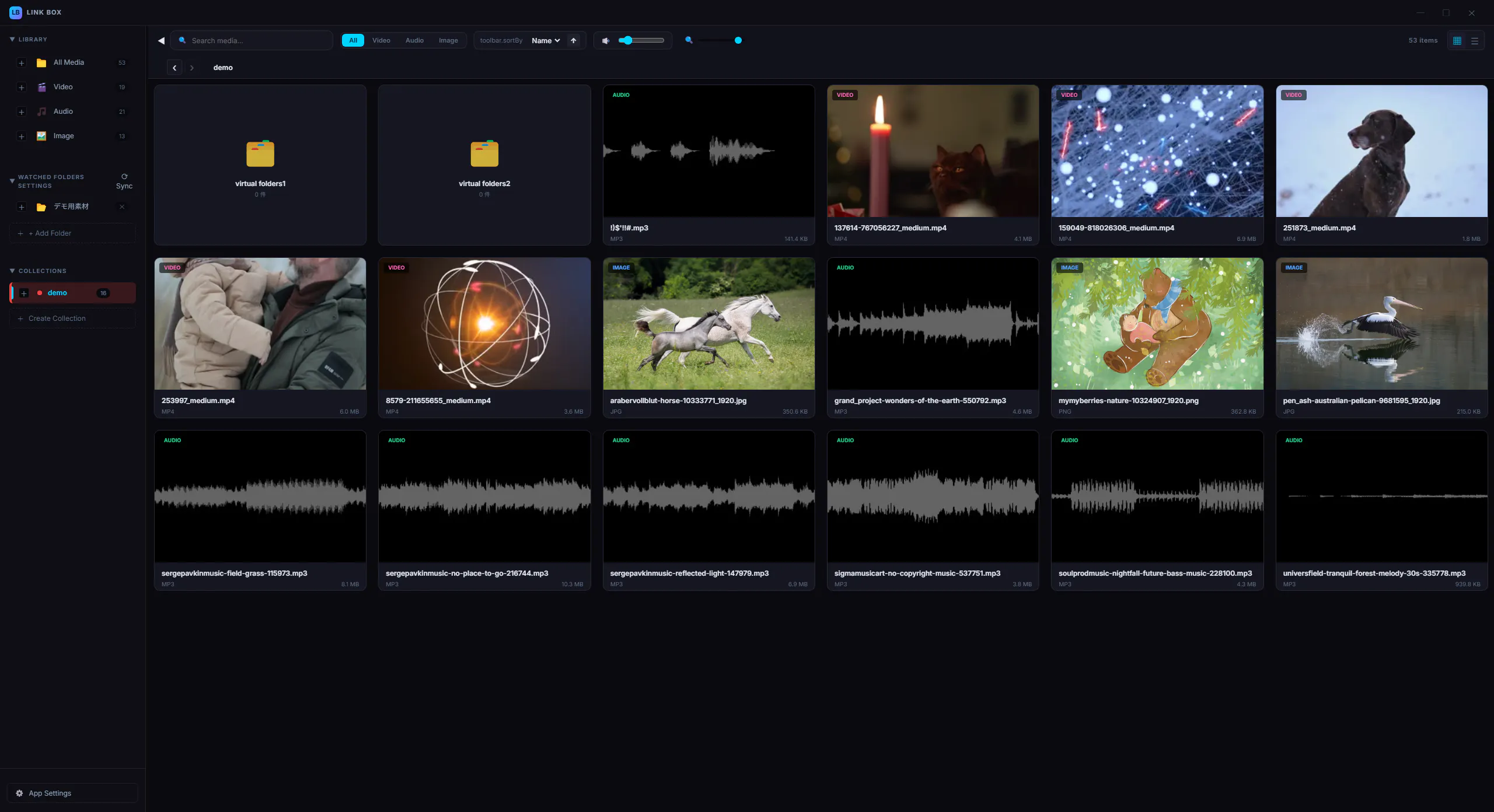Select the Video filter tab
This screenshot has height=812, width=1494.
[381, 40]
